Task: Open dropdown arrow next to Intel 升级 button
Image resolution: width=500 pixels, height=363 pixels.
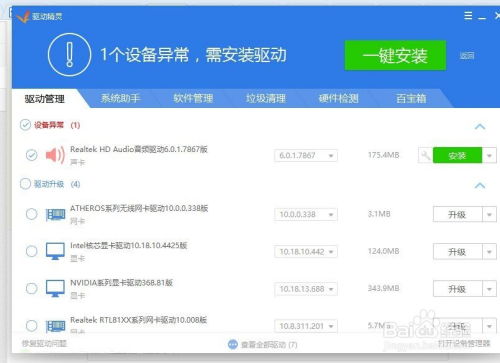Action: click(x=489, y=252)
